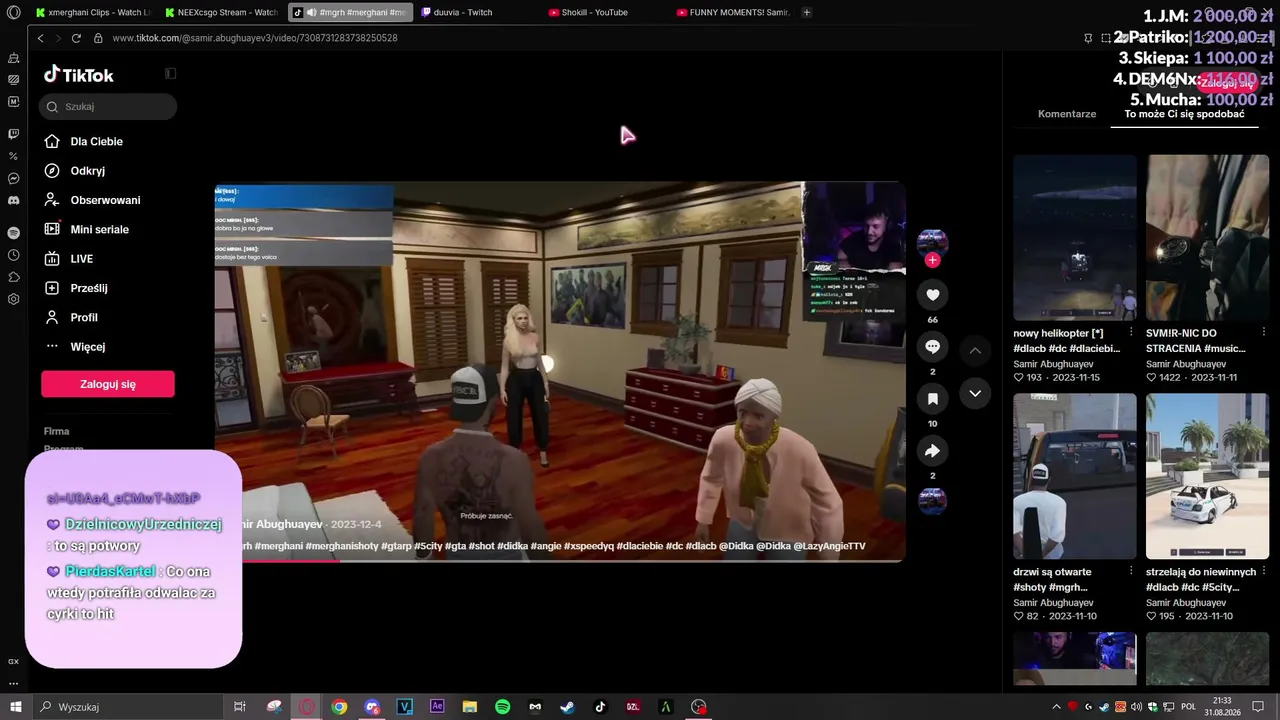1280x720 pixels.
Task: Open Samir Abughuayev profile under nowy helikopter
Action: pos(1053,364)
